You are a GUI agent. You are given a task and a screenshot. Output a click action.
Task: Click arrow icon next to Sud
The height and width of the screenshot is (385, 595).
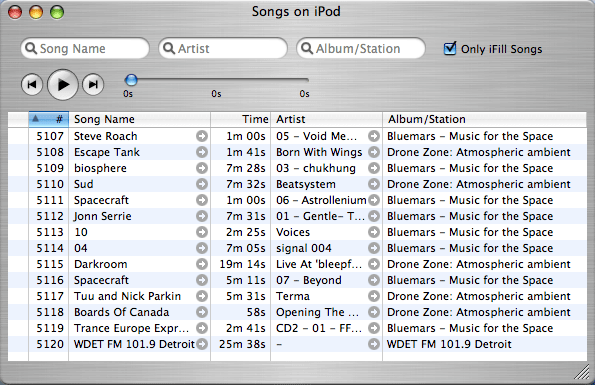[202, 184]
